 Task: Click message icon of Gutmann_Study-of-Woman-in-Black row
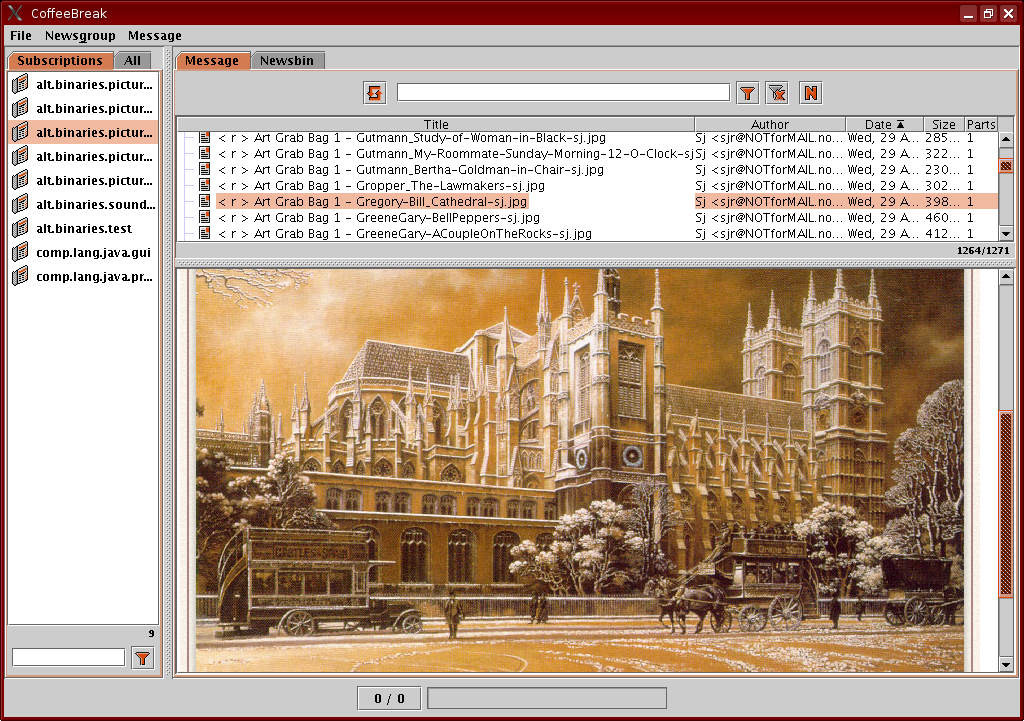(204, 138)
